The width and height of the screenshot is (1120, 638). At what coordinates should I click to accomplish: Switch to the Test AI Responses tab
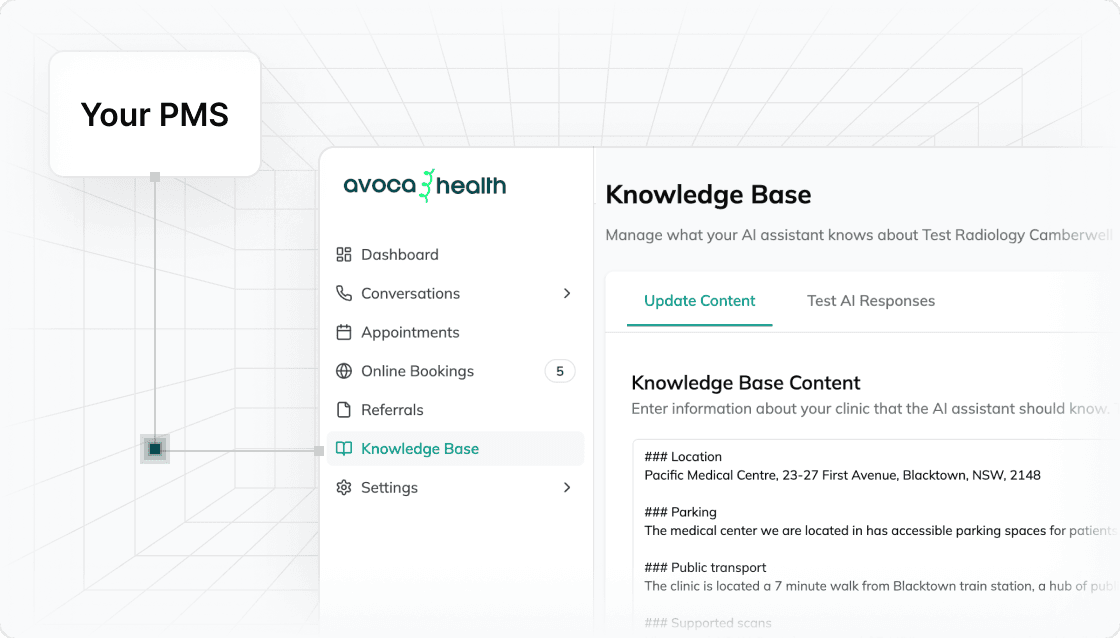pos(871,300)
